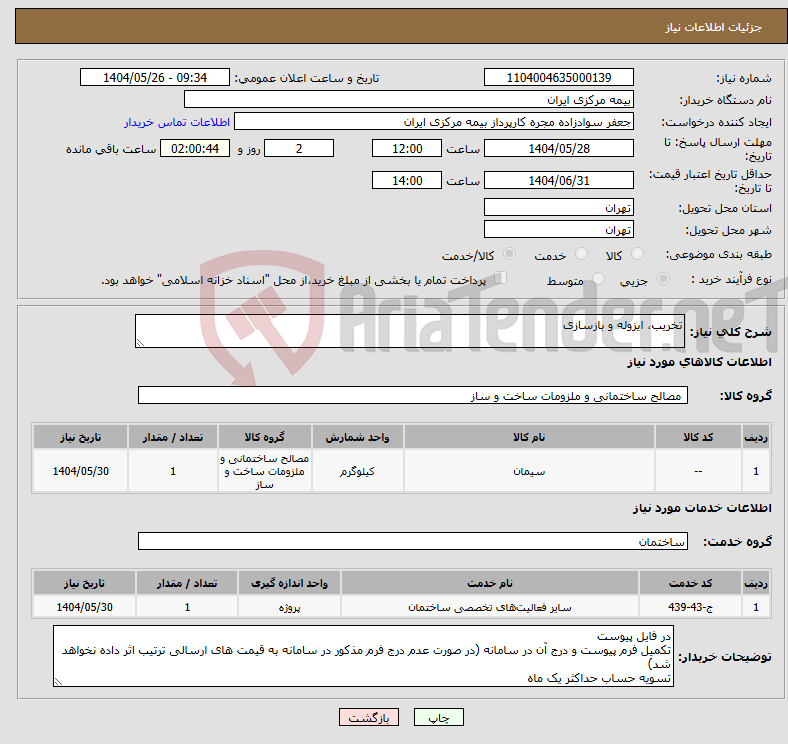Click the کد خدمت column header

click(x=691, y=583)
